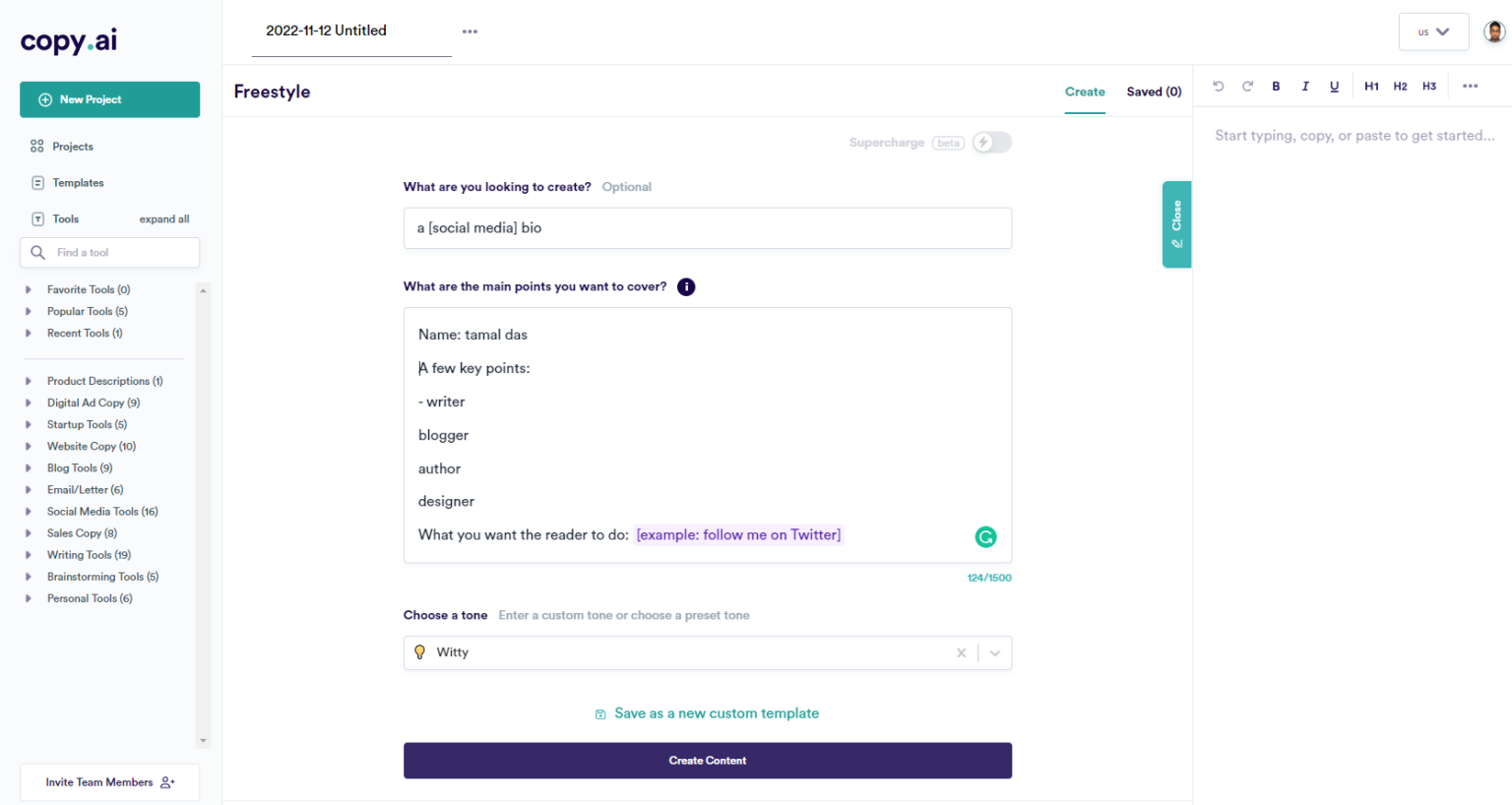
Task: Click Save as a new custom template
Action: pos(707,712)
